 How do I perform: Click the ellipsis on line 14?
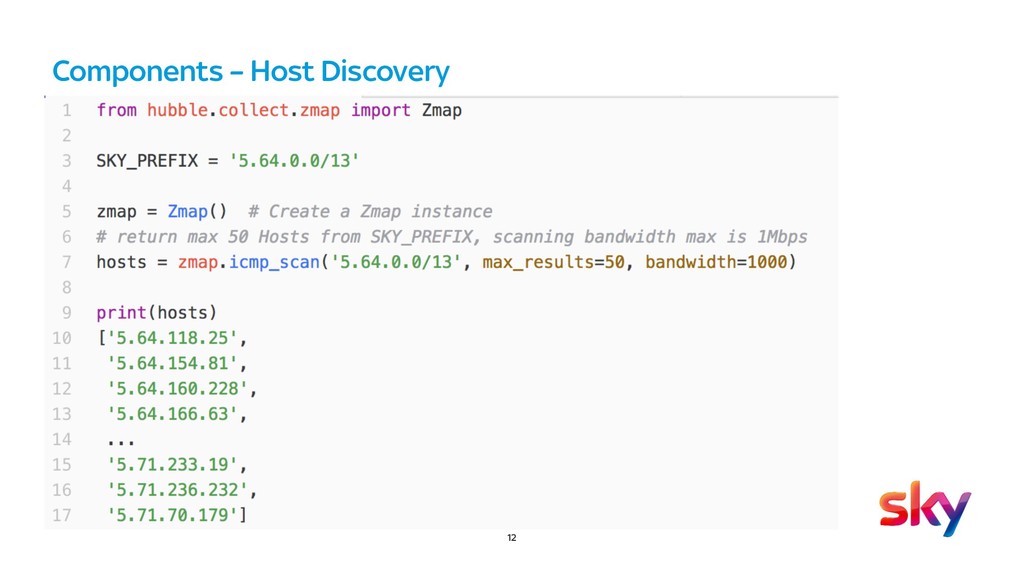[121, 442]
